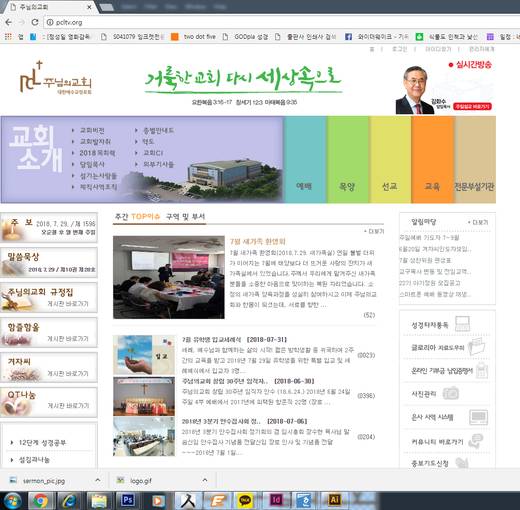Click 더보기 above the featured article

click(374, 231)
